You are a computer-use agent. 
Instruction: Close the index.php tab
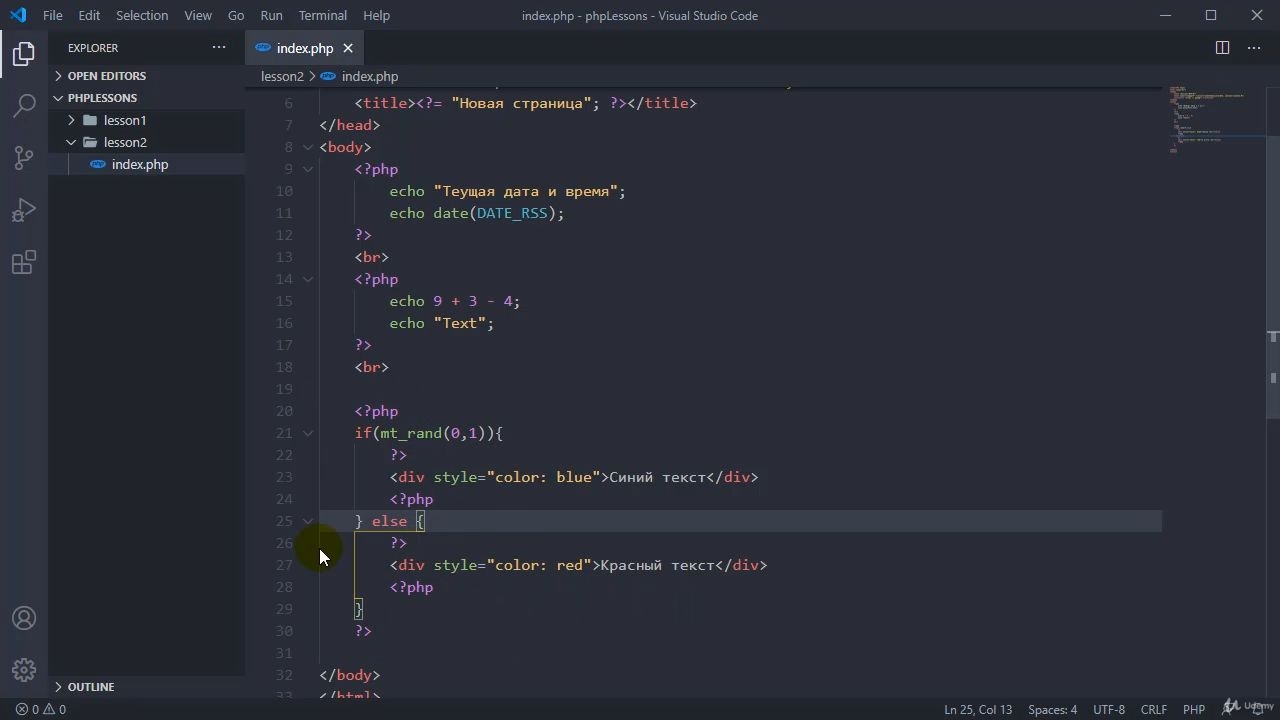point(348,48)
